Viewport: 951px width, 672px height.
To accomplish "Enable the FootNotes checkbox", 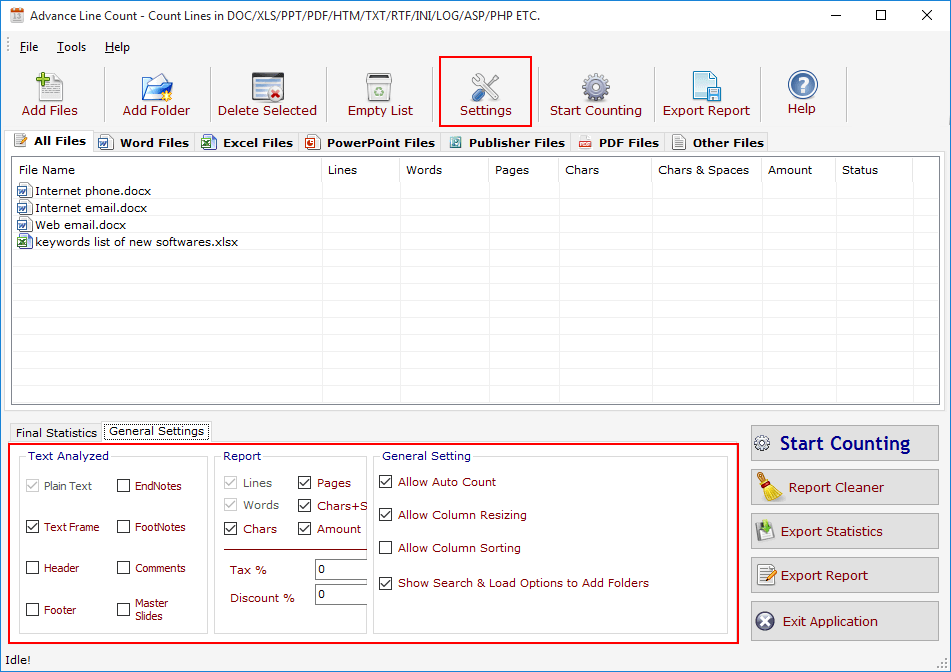I will coord(123,527).
